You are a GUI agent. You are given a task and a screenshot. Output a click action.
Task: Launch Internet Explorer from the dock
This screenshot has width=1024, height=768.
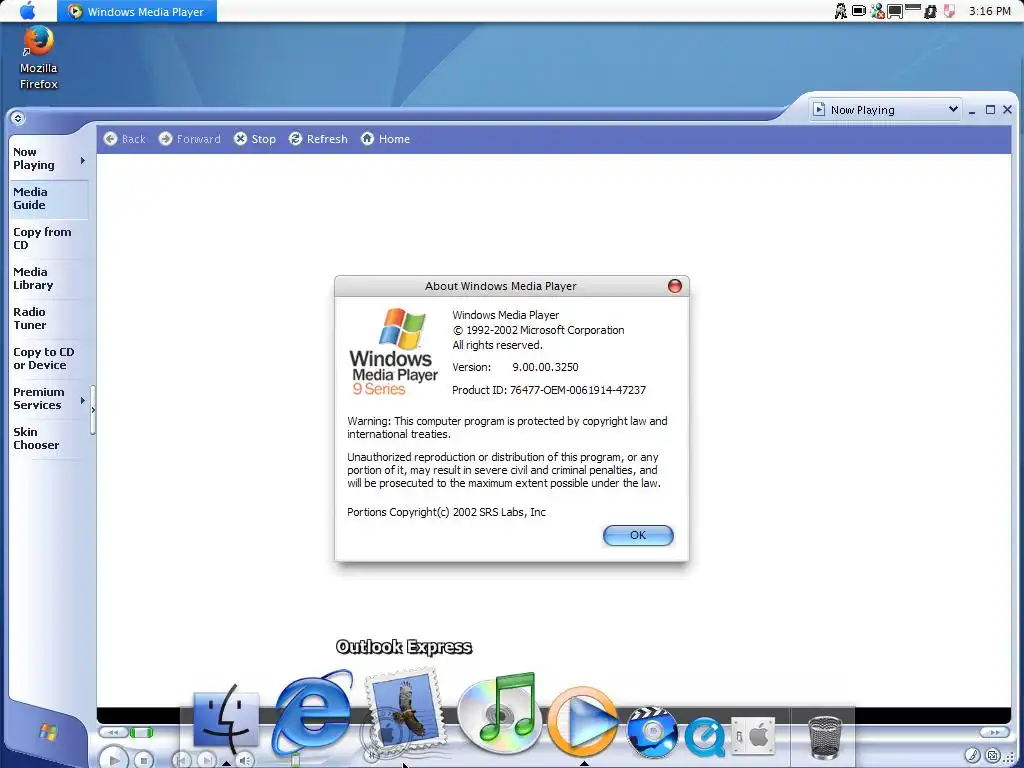click(312, 712)
